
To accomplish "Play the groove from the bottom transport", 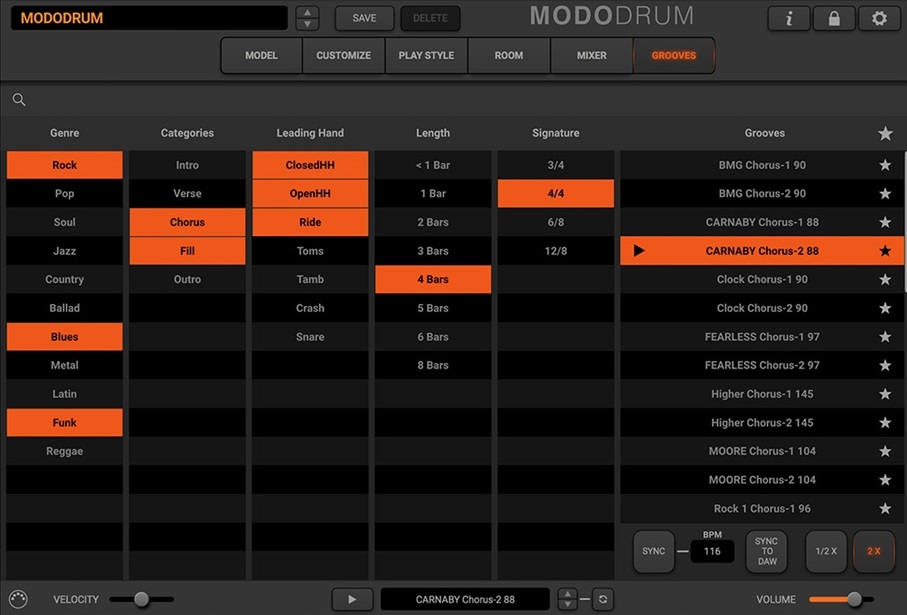I will pyautogui.click(x=352, y=599).
